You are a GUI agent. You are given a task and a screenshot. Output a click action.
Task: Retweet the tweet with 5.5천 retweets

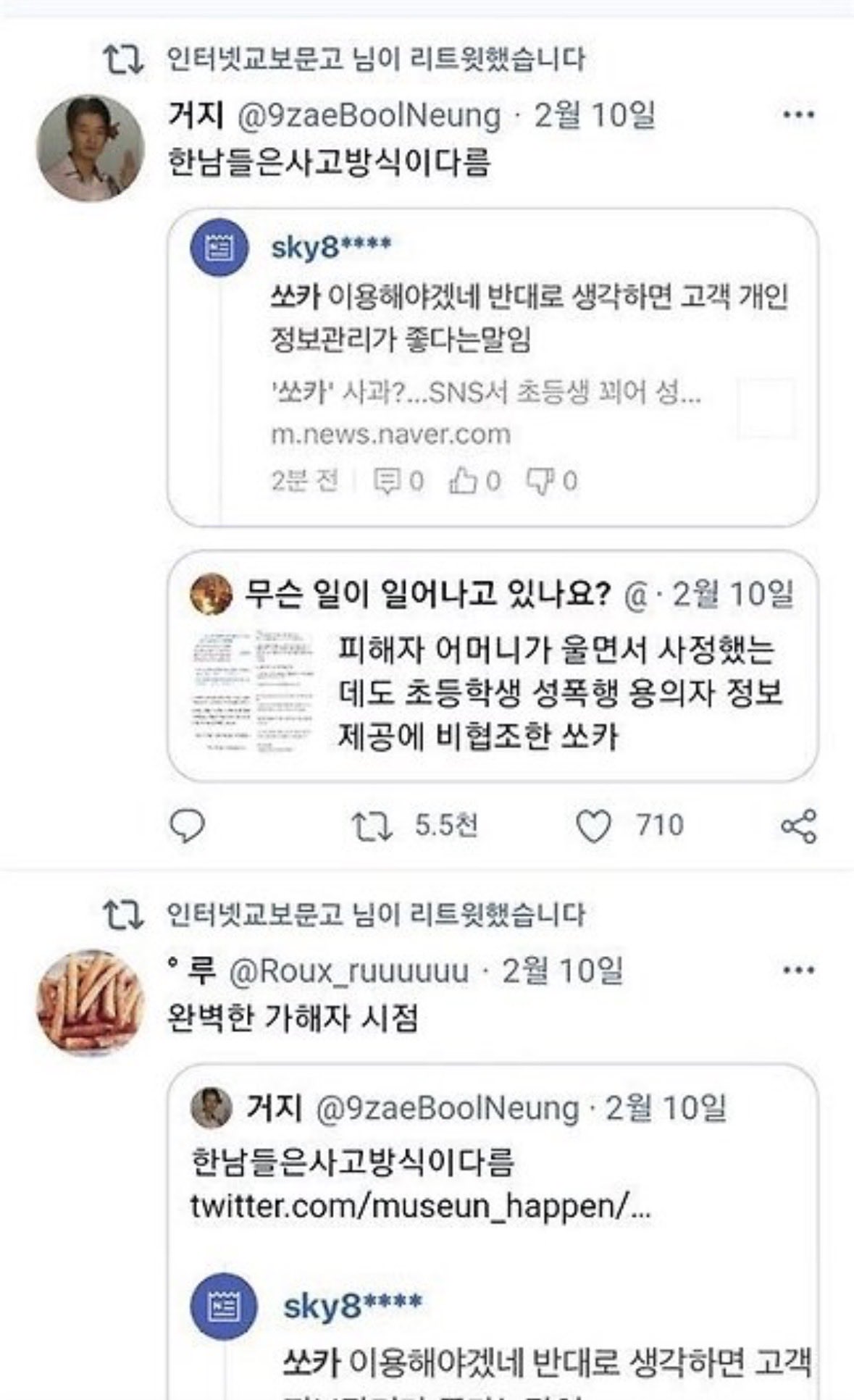point(372,826)
